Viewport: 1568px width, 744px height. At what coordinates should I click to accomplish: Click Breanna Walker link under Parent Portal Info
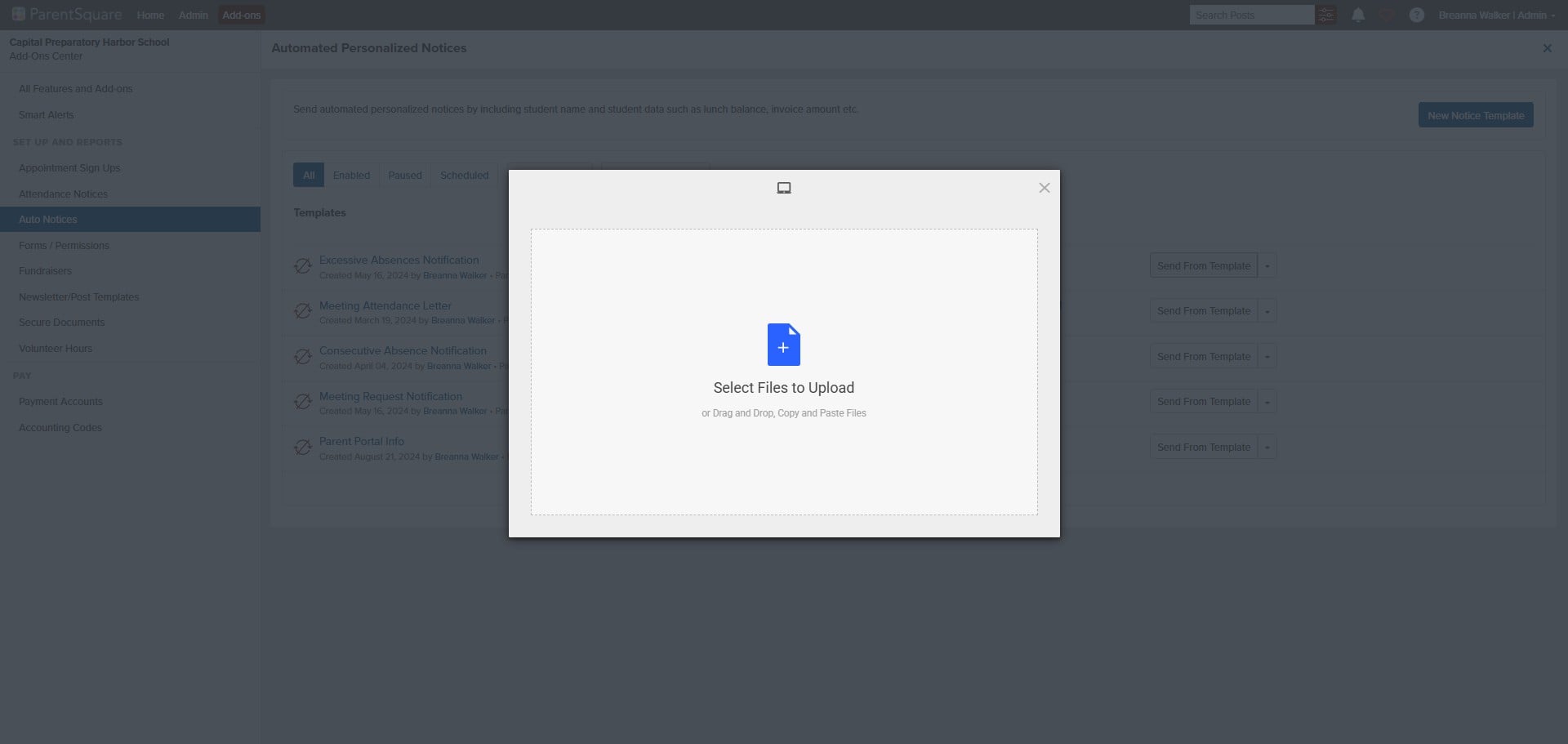[466, 457]
